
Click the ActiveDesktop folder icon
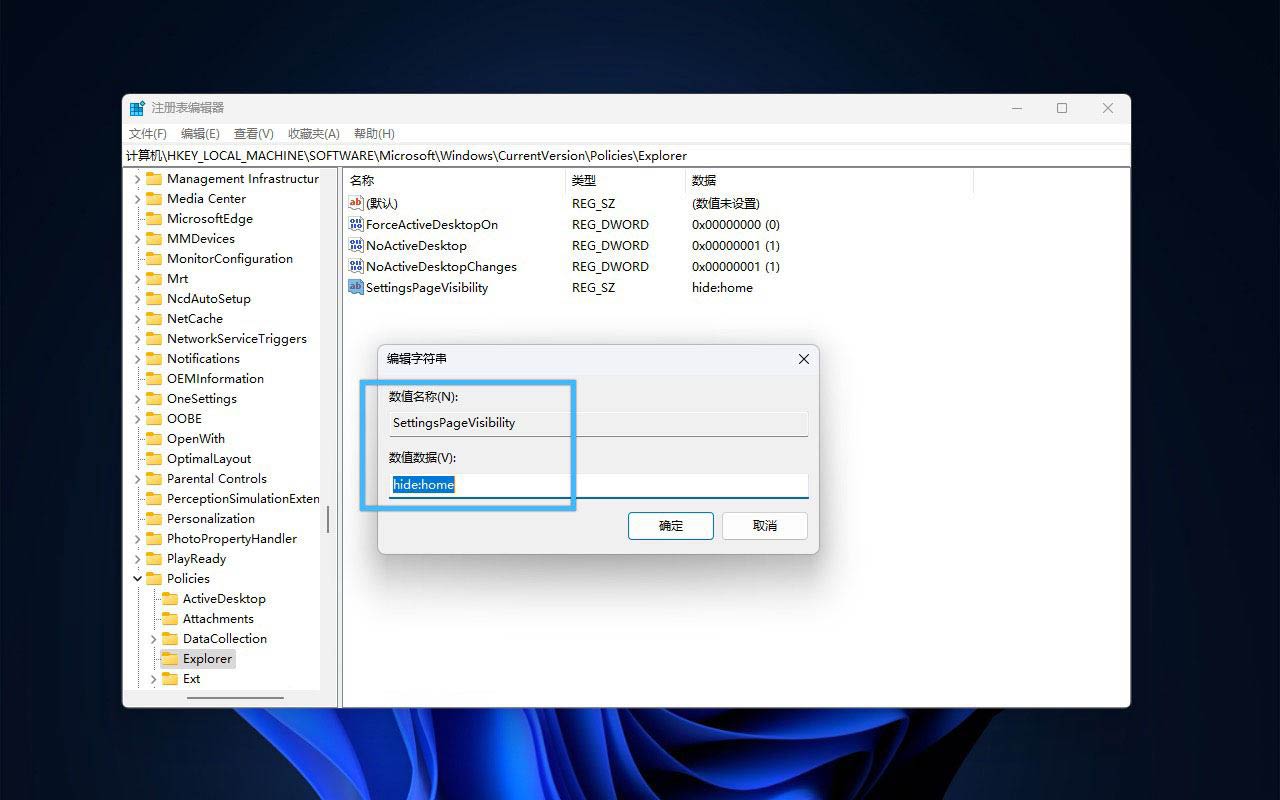pyautogui.click(x=170, y=599)
